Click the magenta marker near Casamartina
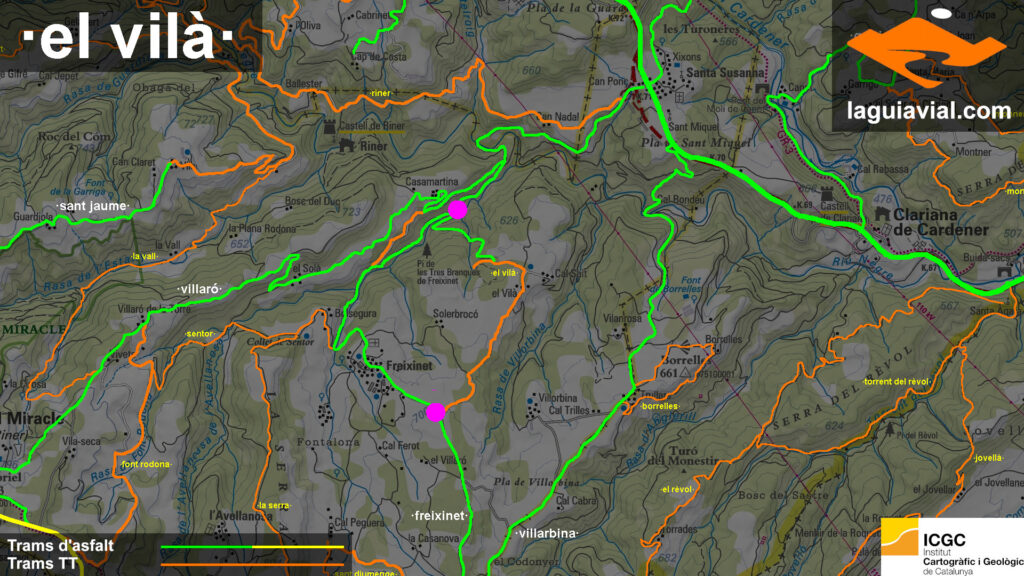This screenshot has height=576, width=1024. [458, 210]
